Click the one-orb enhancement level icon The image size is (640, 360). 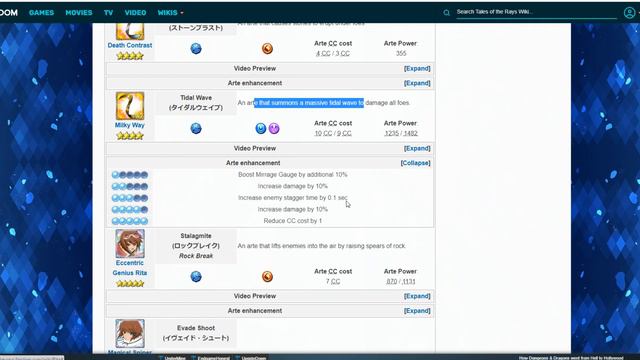pos(130,175)
